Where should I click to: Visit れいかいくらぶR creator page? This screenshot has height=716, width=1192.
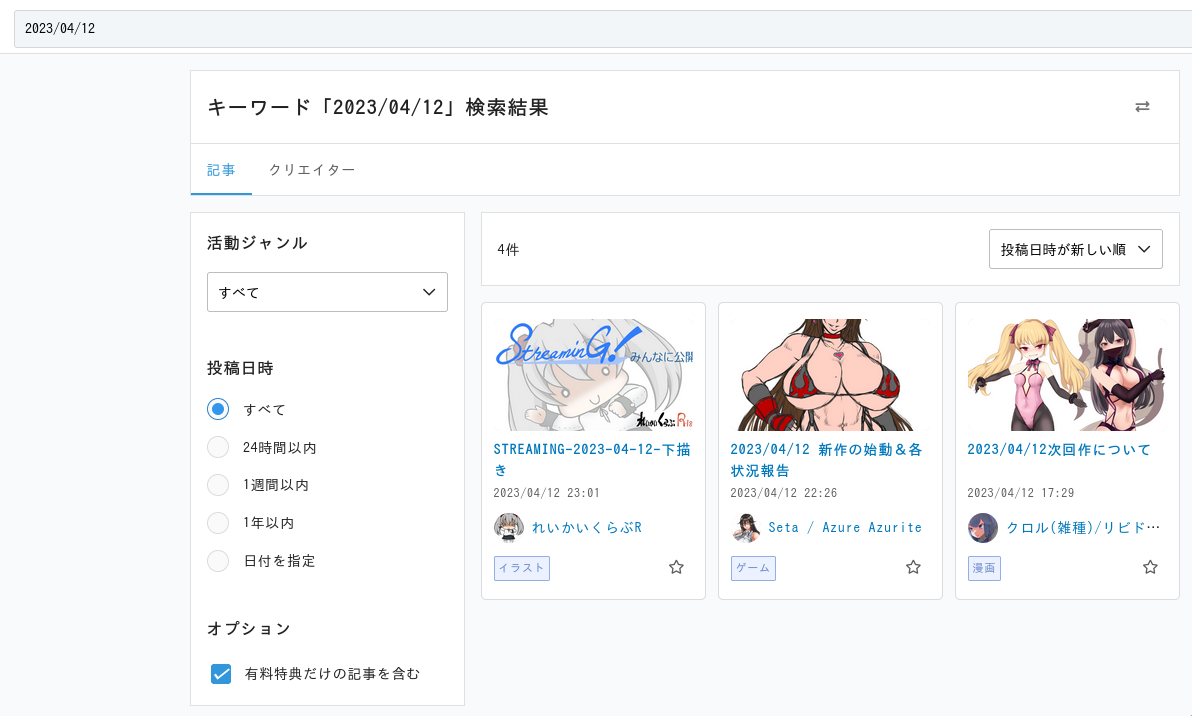[587, 527]
